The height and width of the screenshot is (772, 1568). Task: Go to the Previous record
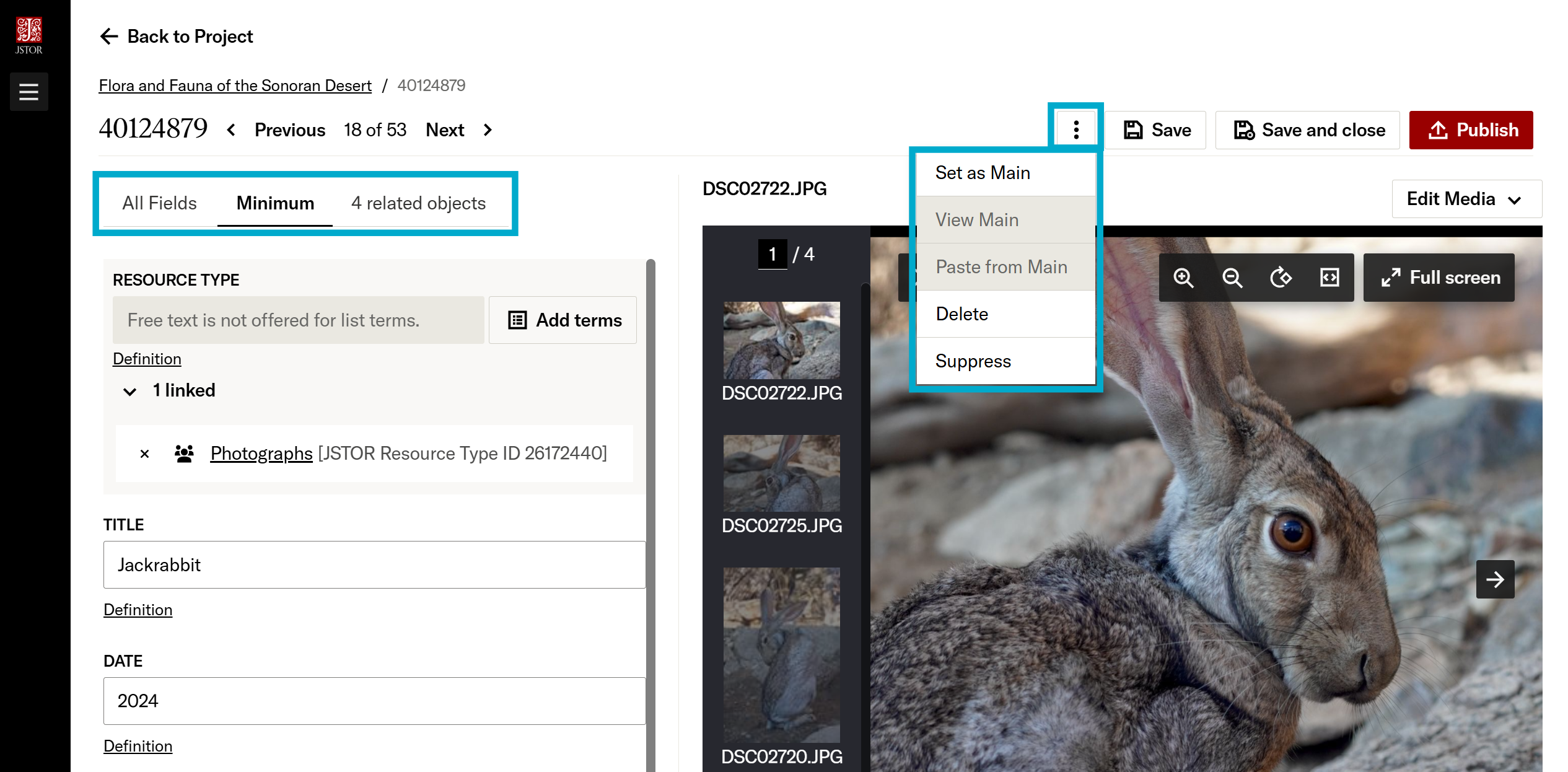point(289,130)
